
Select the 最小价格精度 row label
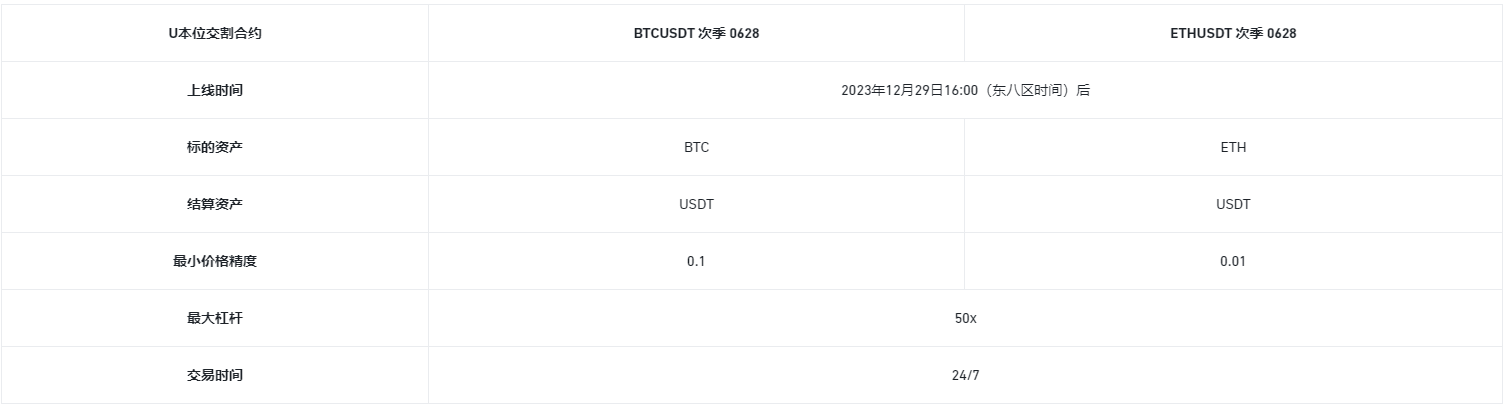[x=215, y=261]
